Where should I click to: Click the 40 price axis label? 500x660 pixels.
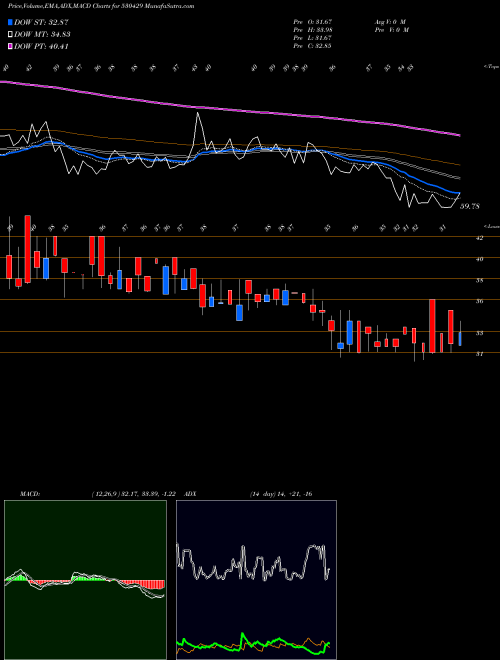[479, 259]
